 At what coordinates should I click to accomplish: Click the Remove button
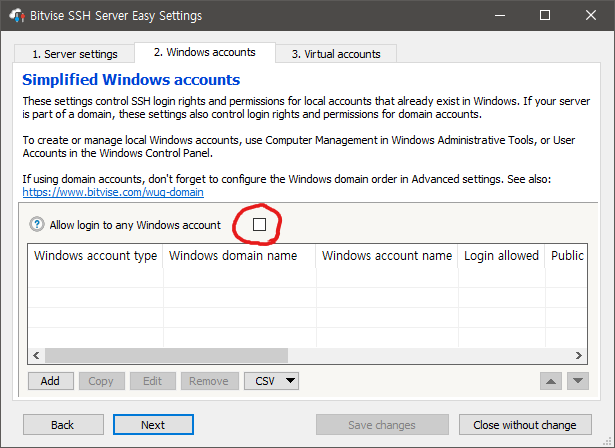[x=209, y=381]
